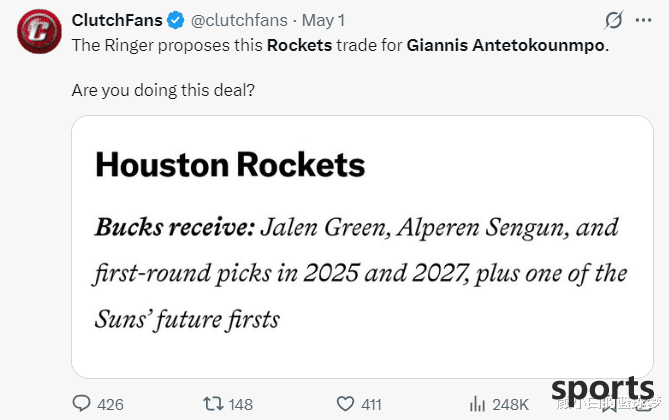Viewport: 669px width, 420px height.
Task: Open the three-dot more options menu
Action: click(643, 20)
